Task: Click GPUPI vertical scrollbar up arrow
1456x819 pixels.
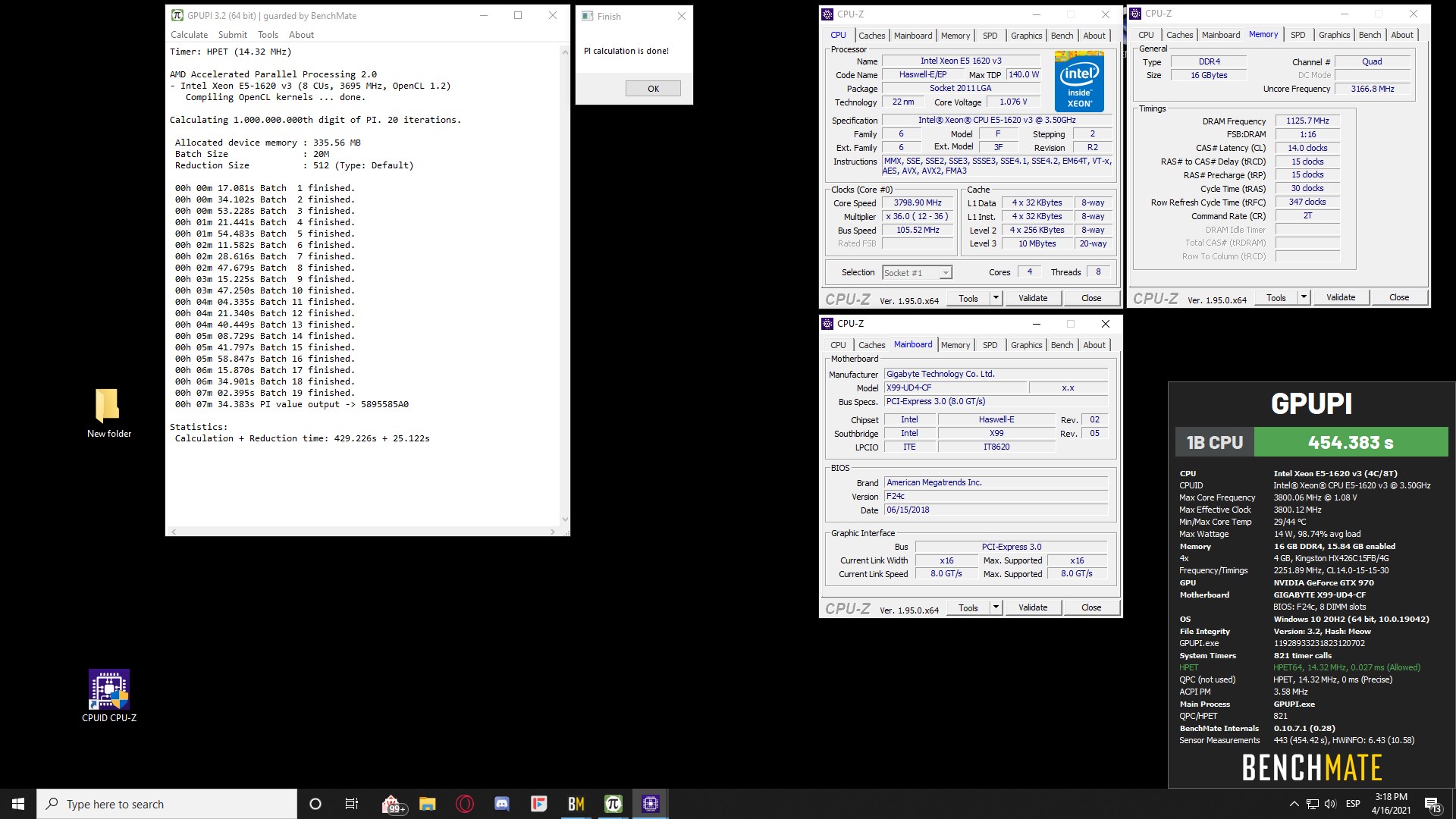Action: (x=564, y=52)
